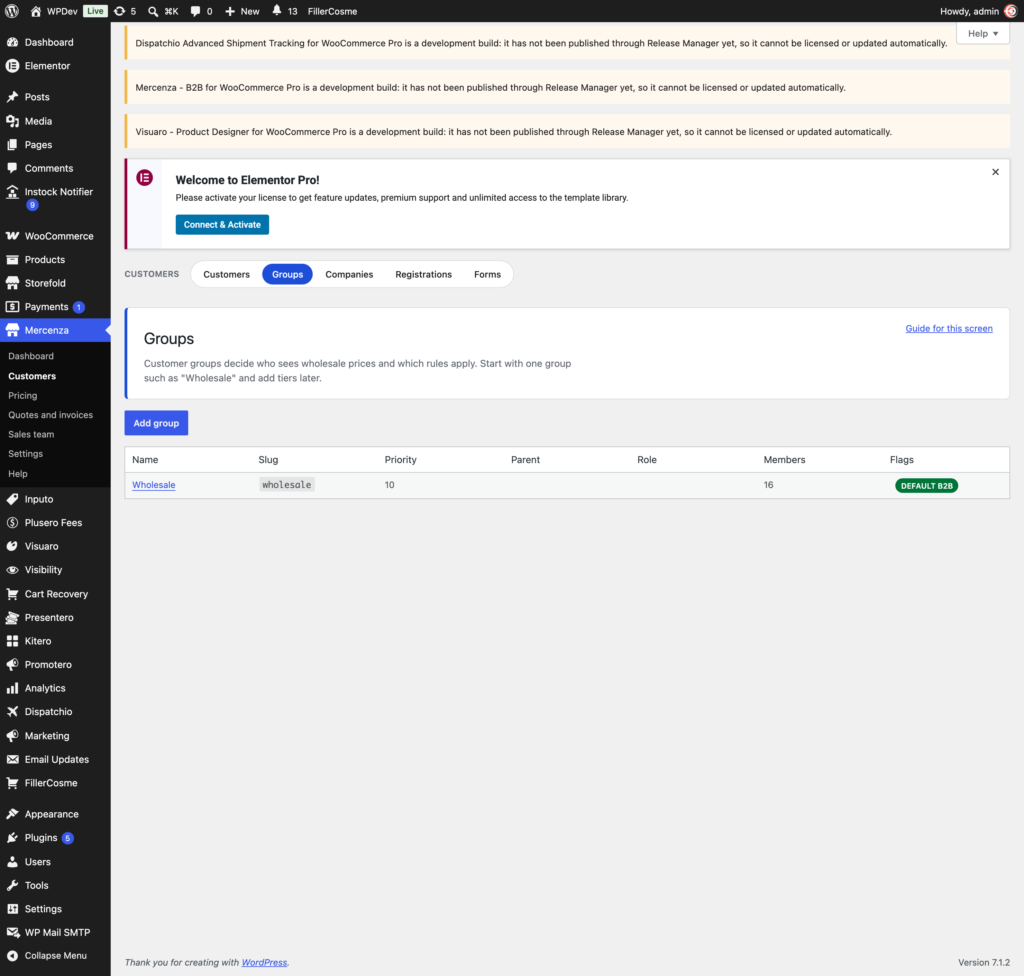Screen dimensions: 1024x976
Task: Click the Pages icon in sidebar
Action: pyautogui.click(x=12, y=144)
